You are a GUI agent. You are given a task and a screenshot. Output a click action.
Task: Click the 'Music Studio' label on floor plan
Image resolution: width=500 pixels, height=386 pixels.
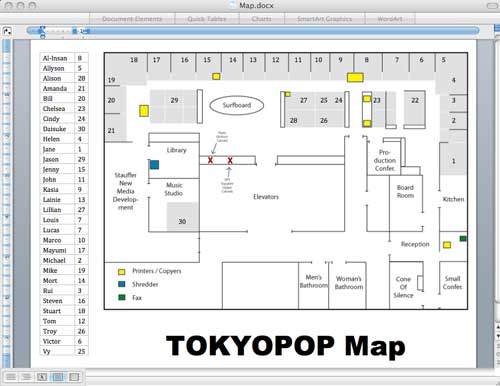tap(174, 189)
